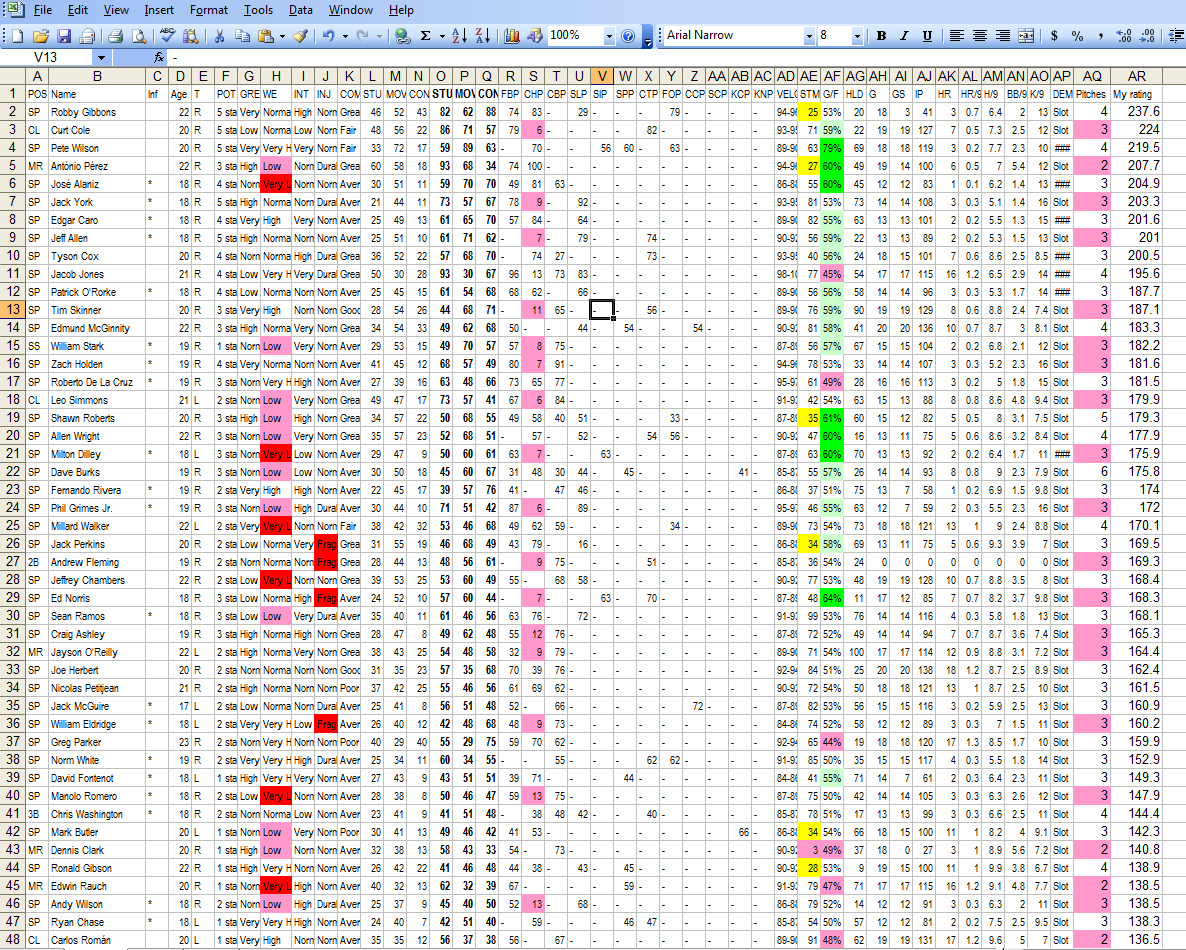The image size is (1186, 950).
Task: Click green 79% cell for Pete Wilson
Action: pyautogui.click(x=831, y=147)
